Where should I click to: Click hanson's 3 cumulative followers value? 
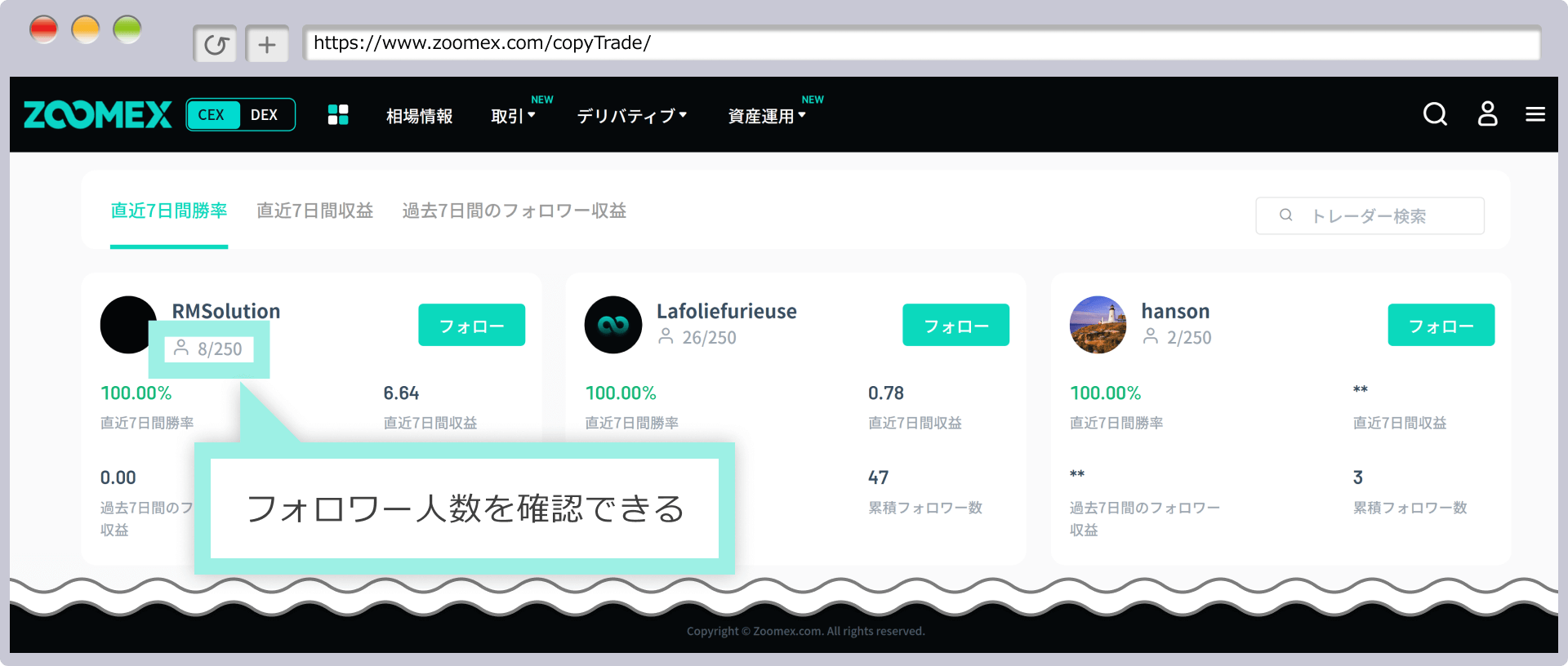pos(1358,477)
